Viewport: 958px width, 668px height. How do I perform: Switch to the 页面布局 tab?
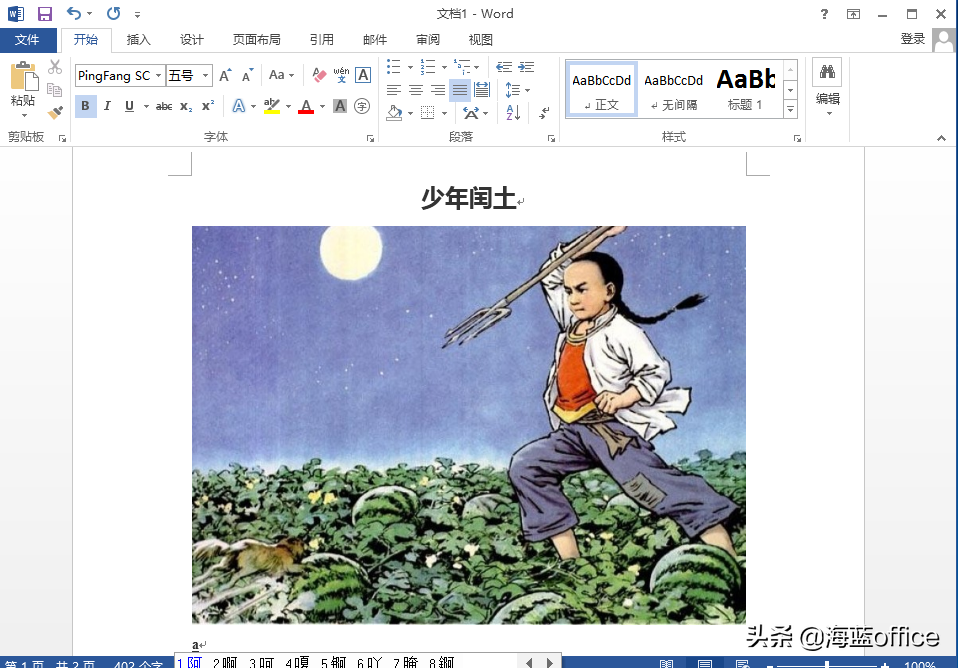257,40
